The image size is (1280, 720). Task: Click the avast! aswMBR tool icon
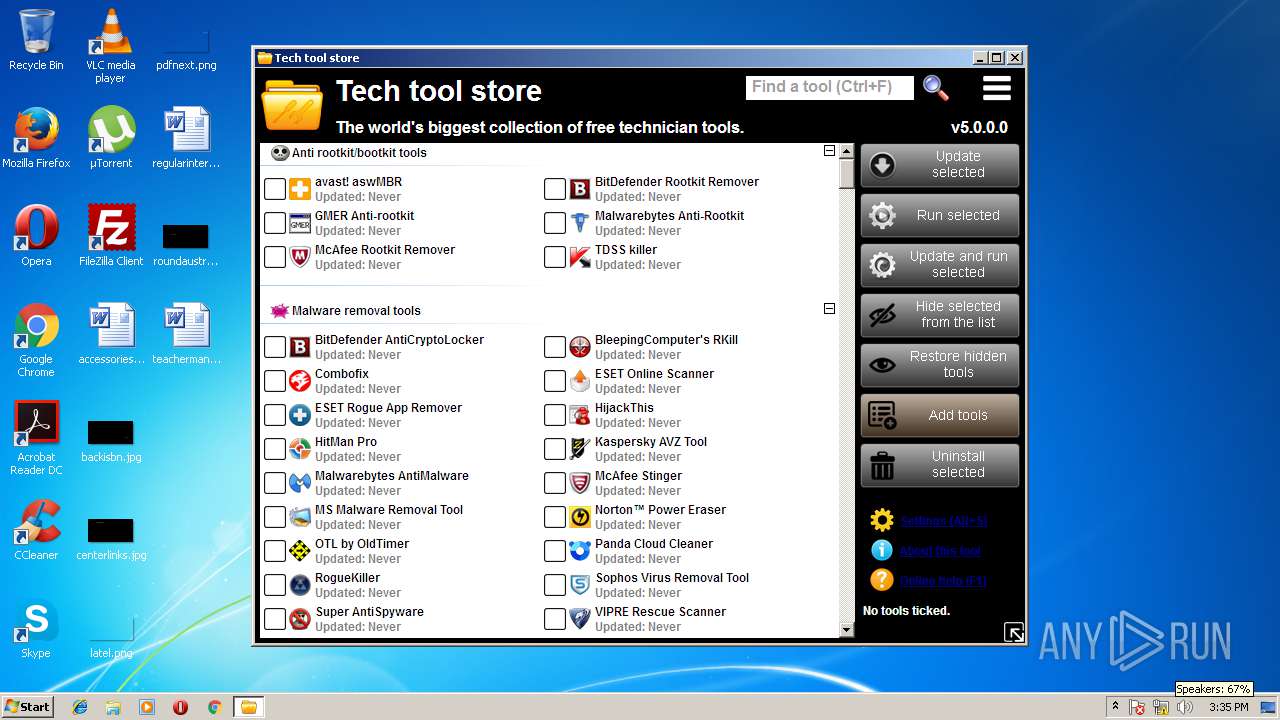(x=300, y=189)
